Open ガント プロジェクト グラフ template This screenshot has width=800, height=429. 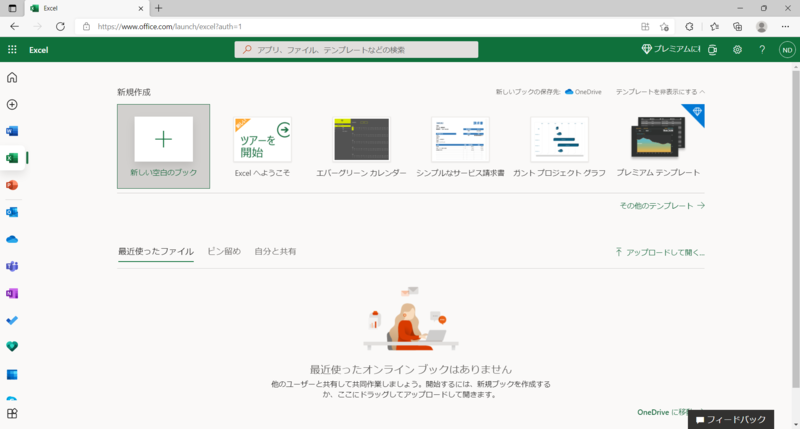(559, 147)
